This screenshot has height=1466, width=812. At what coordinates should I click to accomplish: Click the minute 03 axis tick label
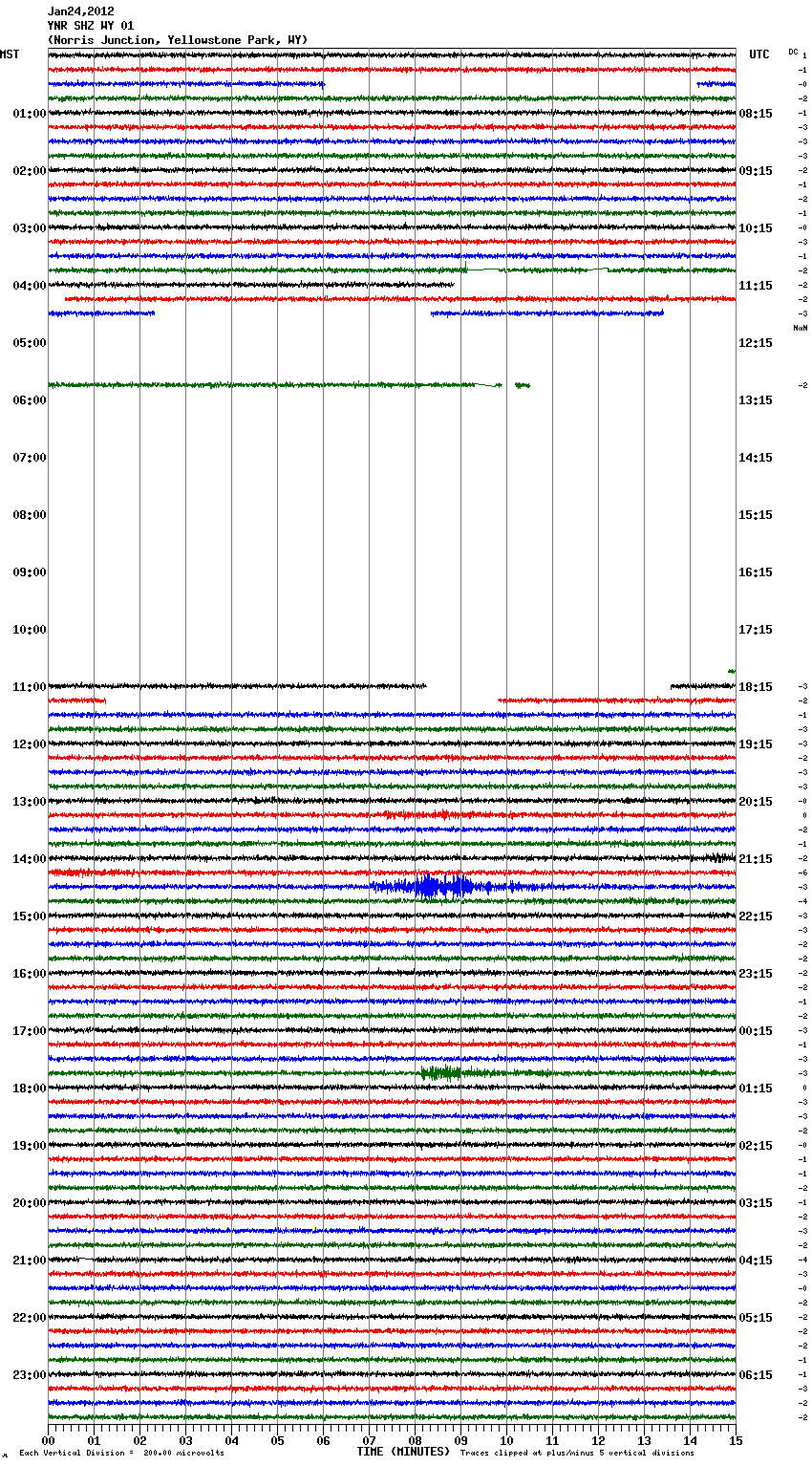pyautogui.click(x=185, y=1440)
